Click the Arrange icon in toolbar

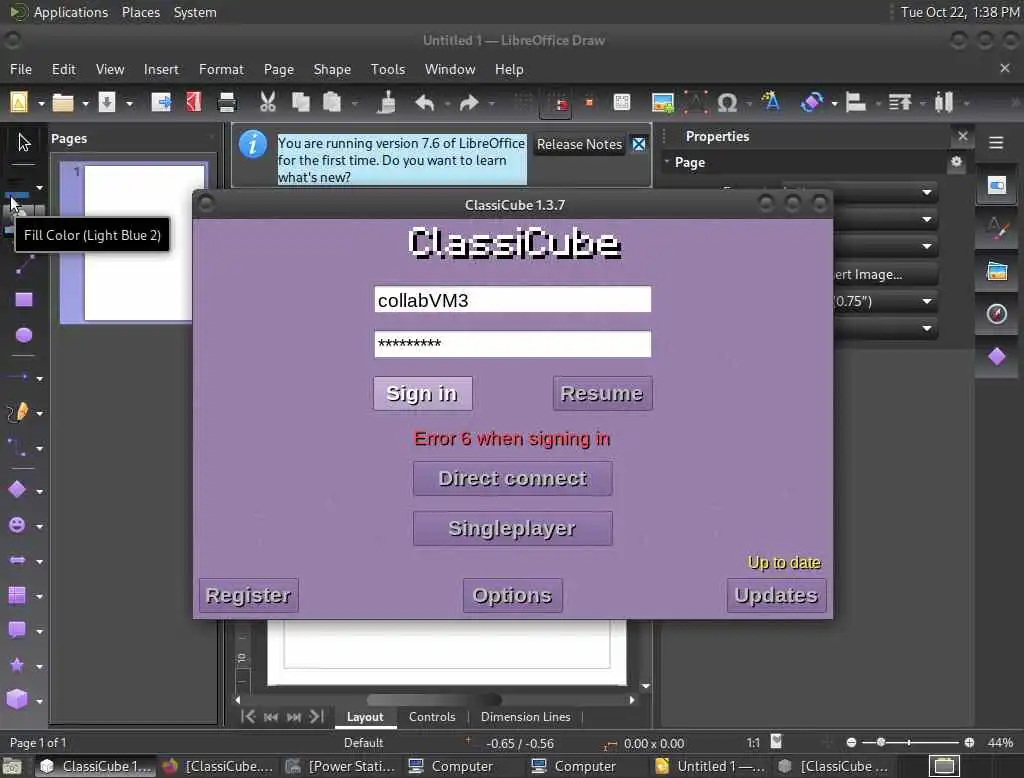coord(900,103)
